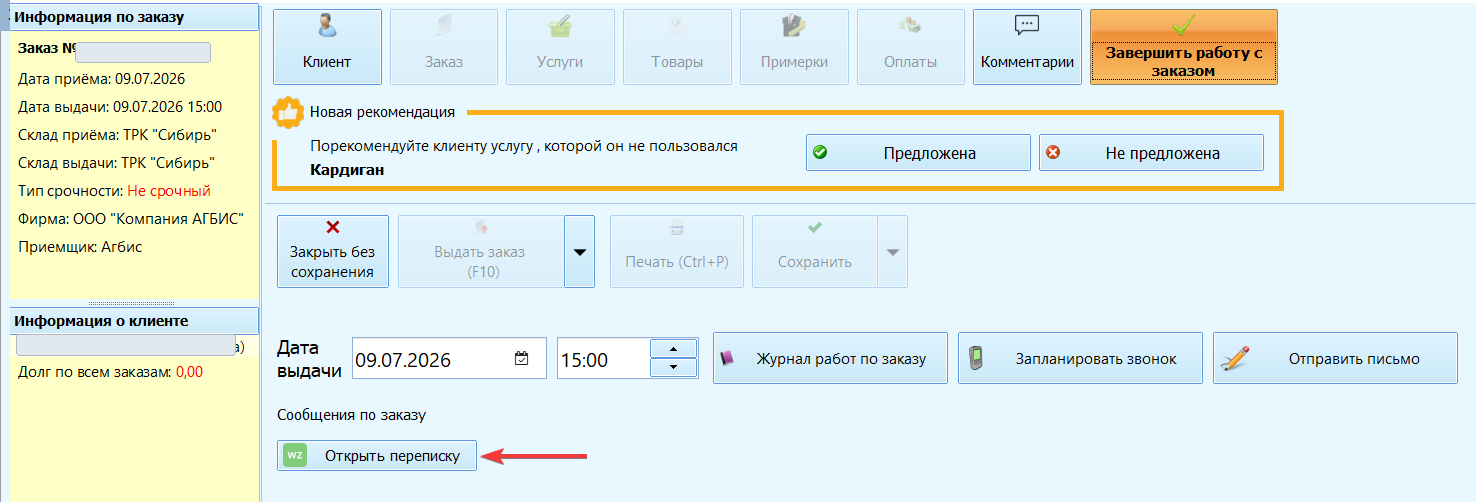Click Выдать заказ (F10) button
Viewport: 1476px width, 502px height.
480,251
